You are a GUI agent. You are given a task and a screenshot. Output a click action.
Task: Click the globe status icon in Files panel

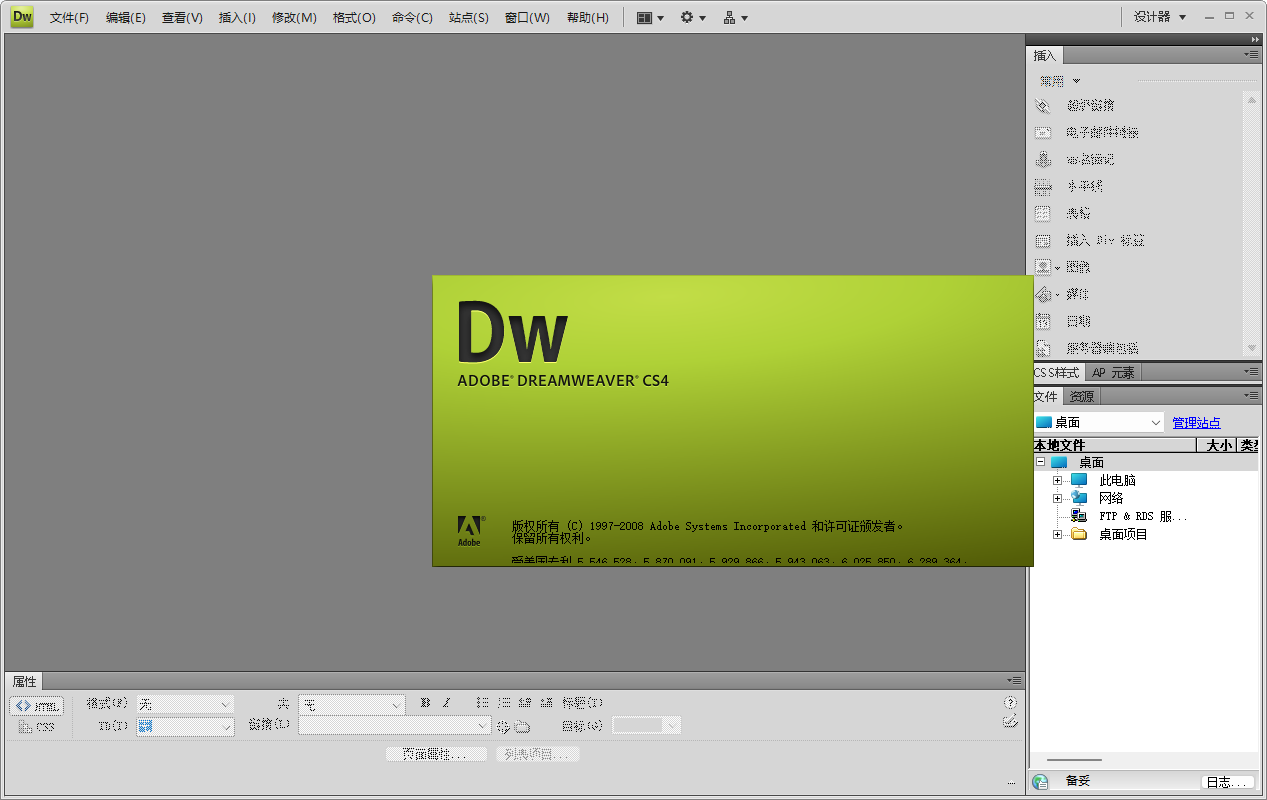coord(1041,781)
